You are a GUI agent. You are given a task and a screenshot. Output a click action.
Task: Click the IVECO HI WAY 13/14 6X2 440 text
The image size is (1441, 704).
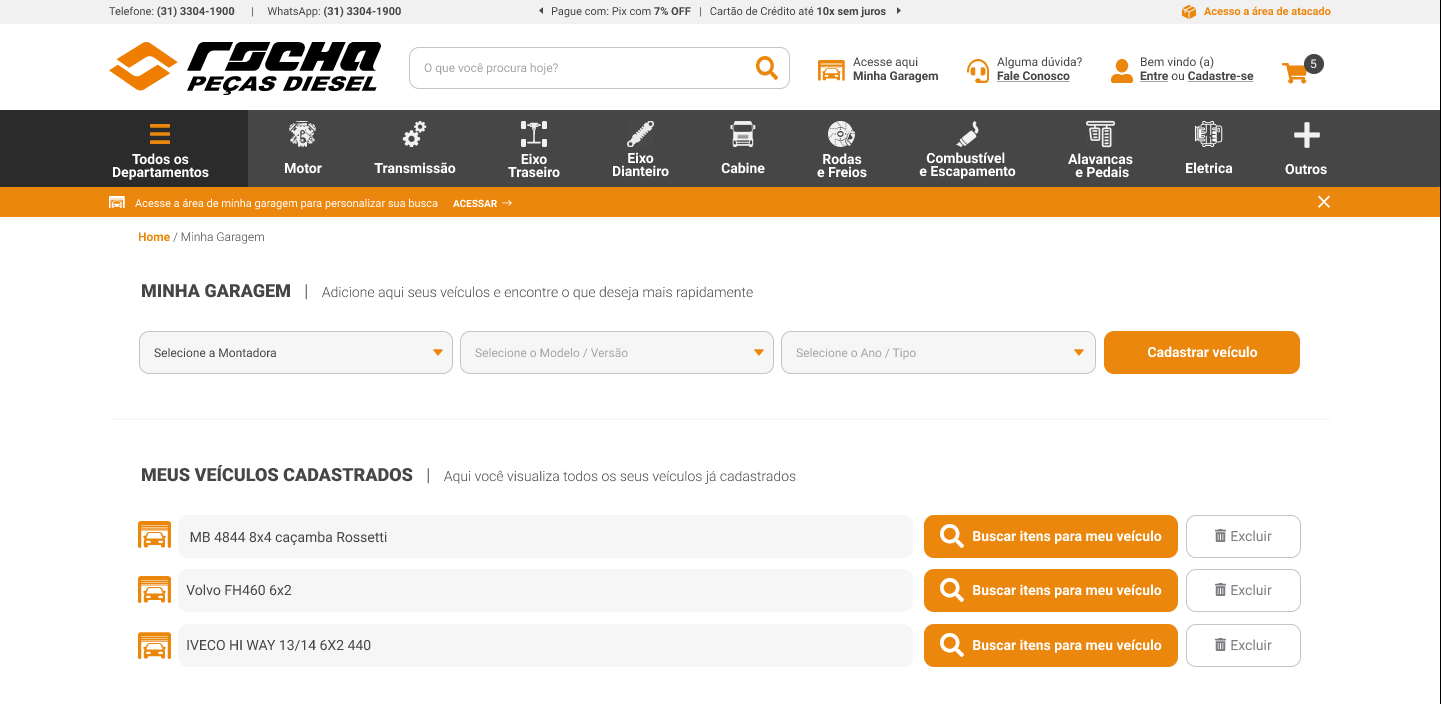click(x=278, y=645)
